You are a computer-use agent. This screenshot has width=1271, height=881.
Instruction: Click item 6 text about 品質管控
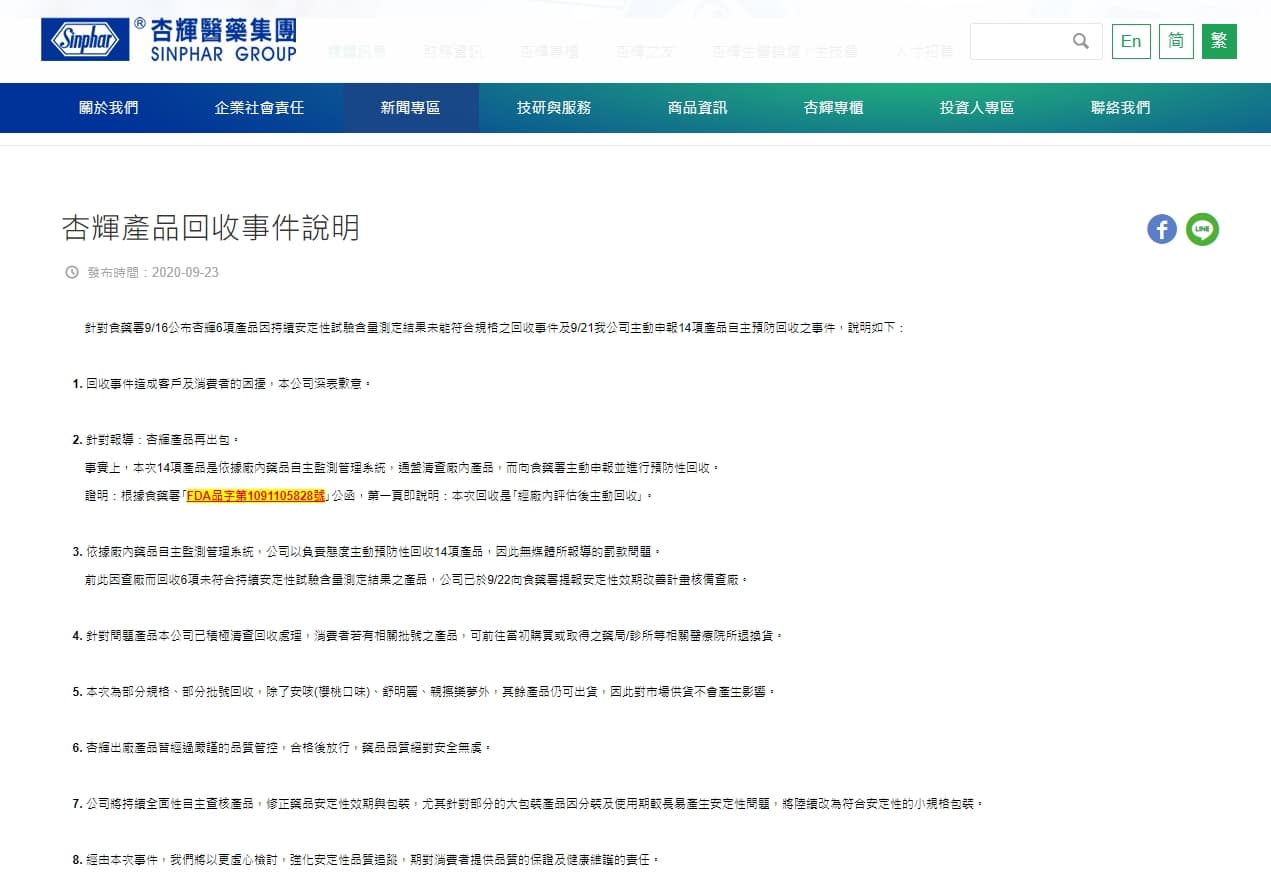289,748
